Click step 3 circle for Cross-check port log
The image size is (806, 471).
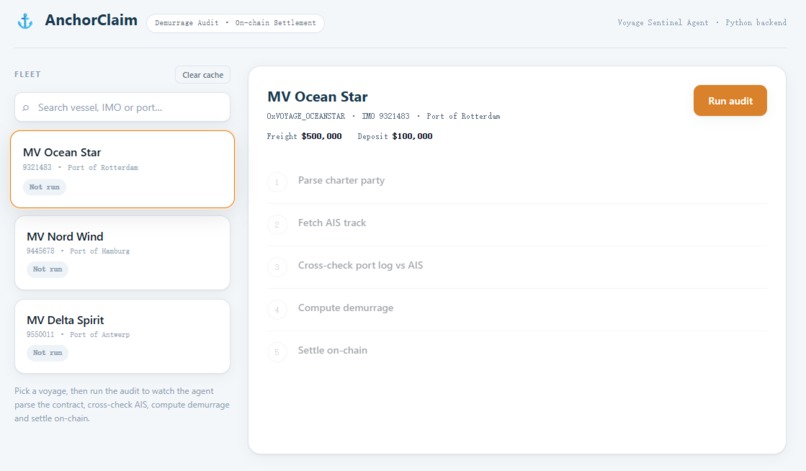coord(277,267)
